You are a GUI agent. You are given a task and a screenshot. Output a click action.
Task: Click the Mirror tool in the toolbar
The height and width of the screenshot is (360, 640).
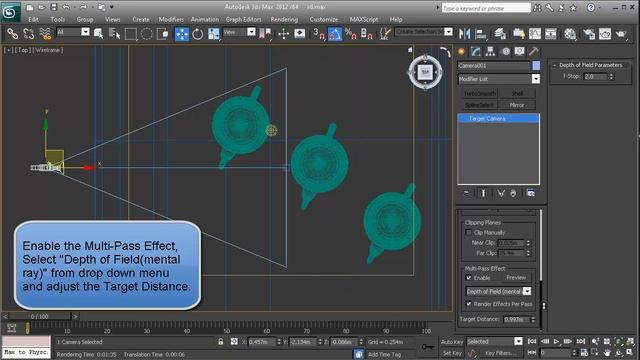(x=464, y=33)
